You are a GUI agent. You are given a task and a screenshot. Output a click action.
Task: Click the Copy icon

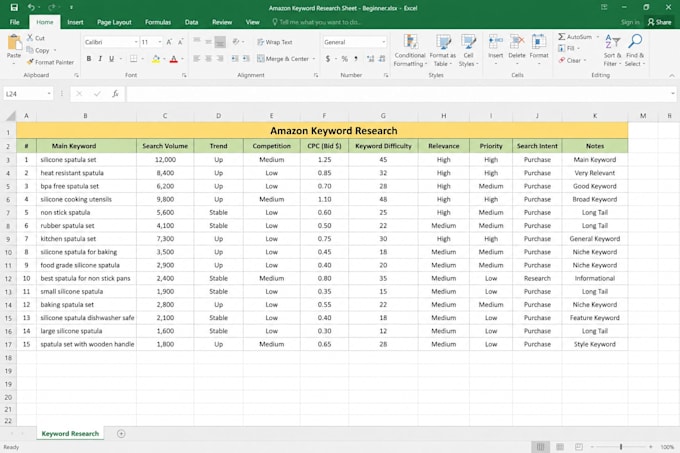click(30, 50)
